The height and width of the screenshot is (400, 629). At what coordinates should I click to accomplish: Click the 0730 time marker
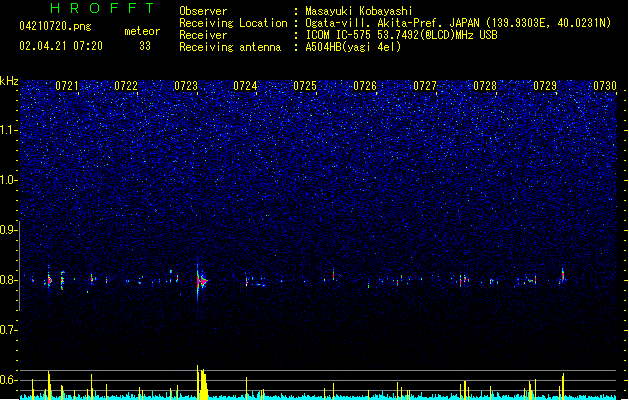[605, 86]
